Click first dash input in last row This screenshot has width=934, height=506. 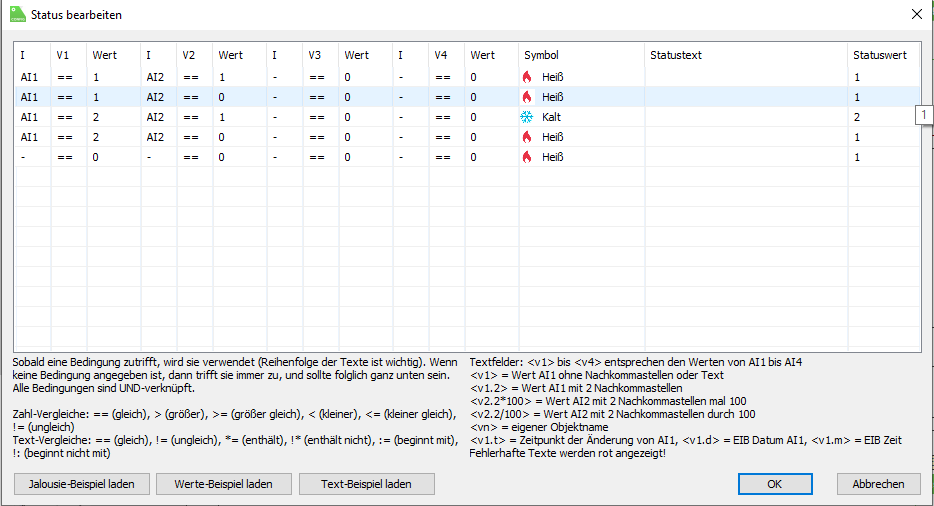click(x=23, y=157)
